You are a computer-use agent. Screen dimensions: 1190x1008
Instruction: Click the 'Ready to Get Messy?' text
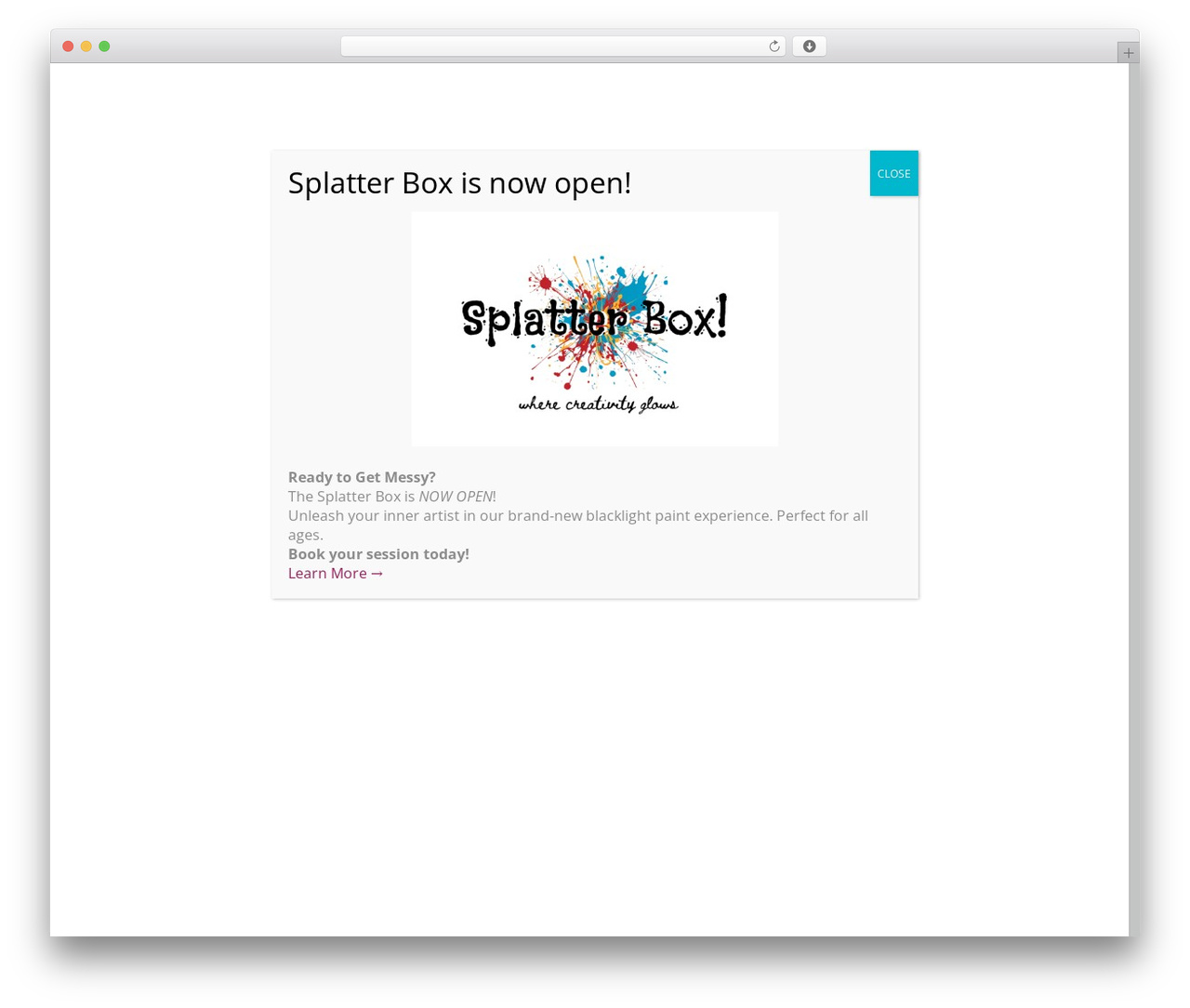pyautogui.click(x=362, y=477)
